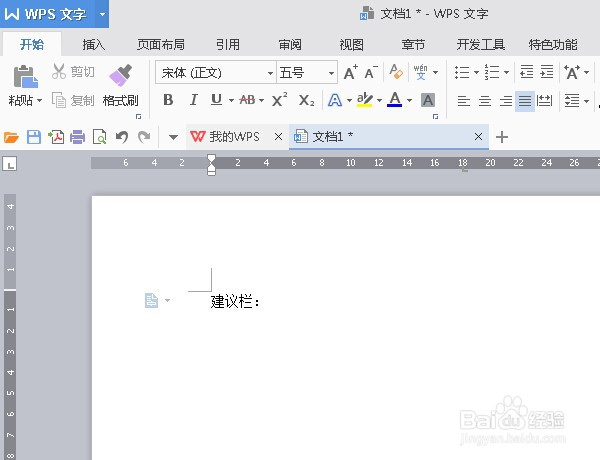Click the Print Preview icon
Viewport: 600px width, 460px height.
(x=99, y=137)
